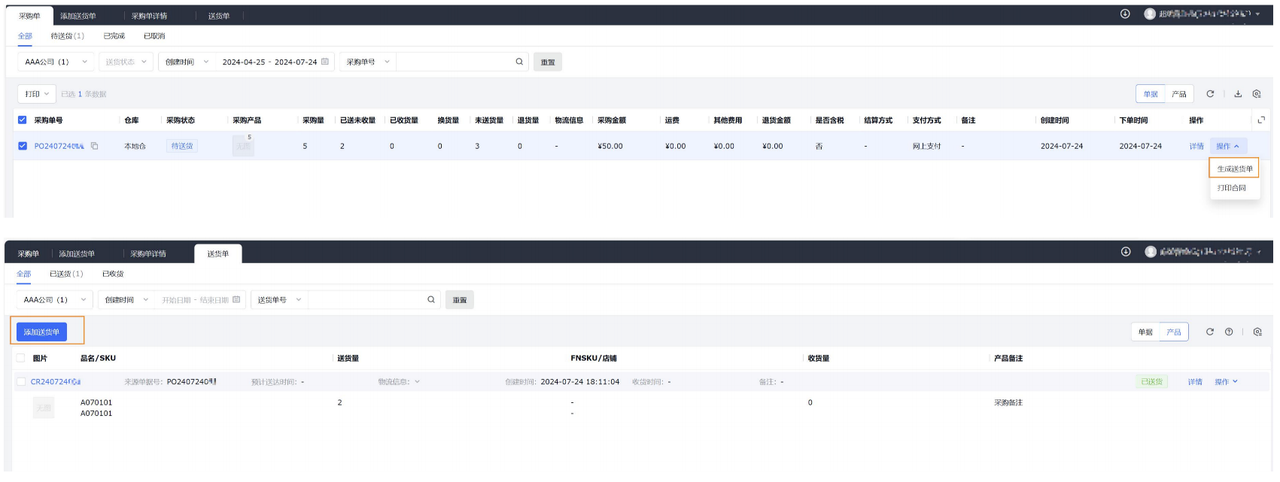Click the copy icon beside PO2407240 order number
Image resolution: width=1280 pixels, height=482 pixels.
point(95,146)
